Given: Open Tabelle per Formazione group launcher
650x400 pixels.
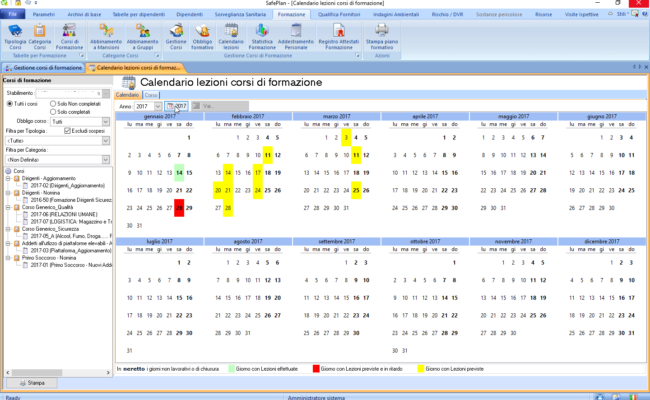Looking at the screenshot, I should 82,56.
